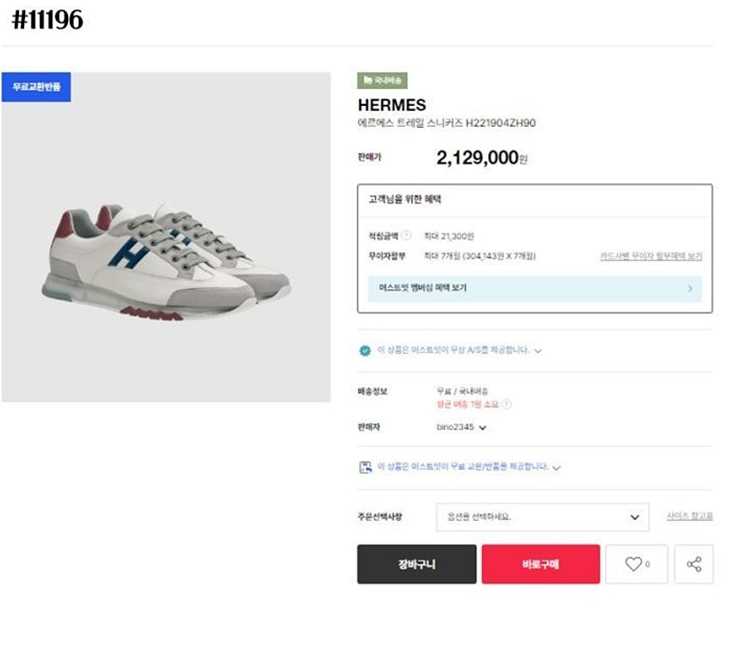This screenshot has width=750, height=659.
Task: Click the green 국내배송 badge
Action: 382,81
